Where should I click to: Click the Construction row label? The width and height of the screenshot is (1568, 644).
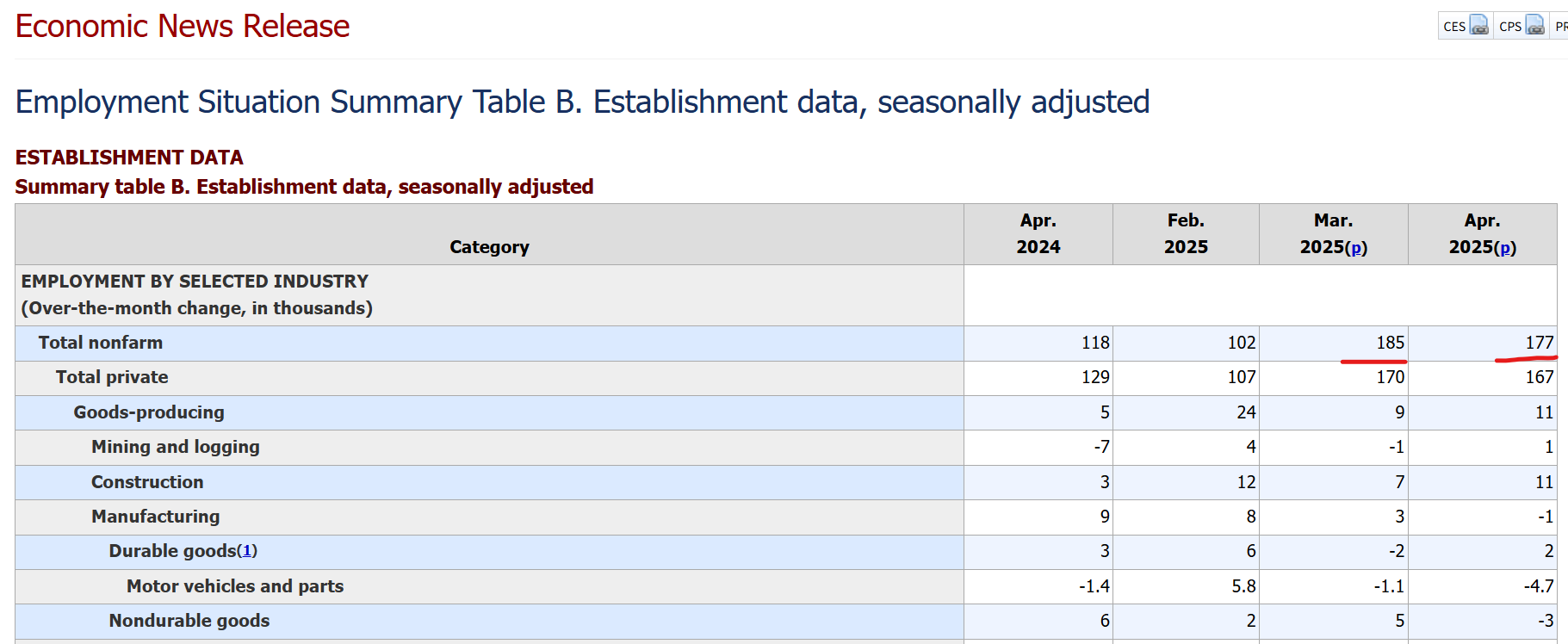pos(147,482)
